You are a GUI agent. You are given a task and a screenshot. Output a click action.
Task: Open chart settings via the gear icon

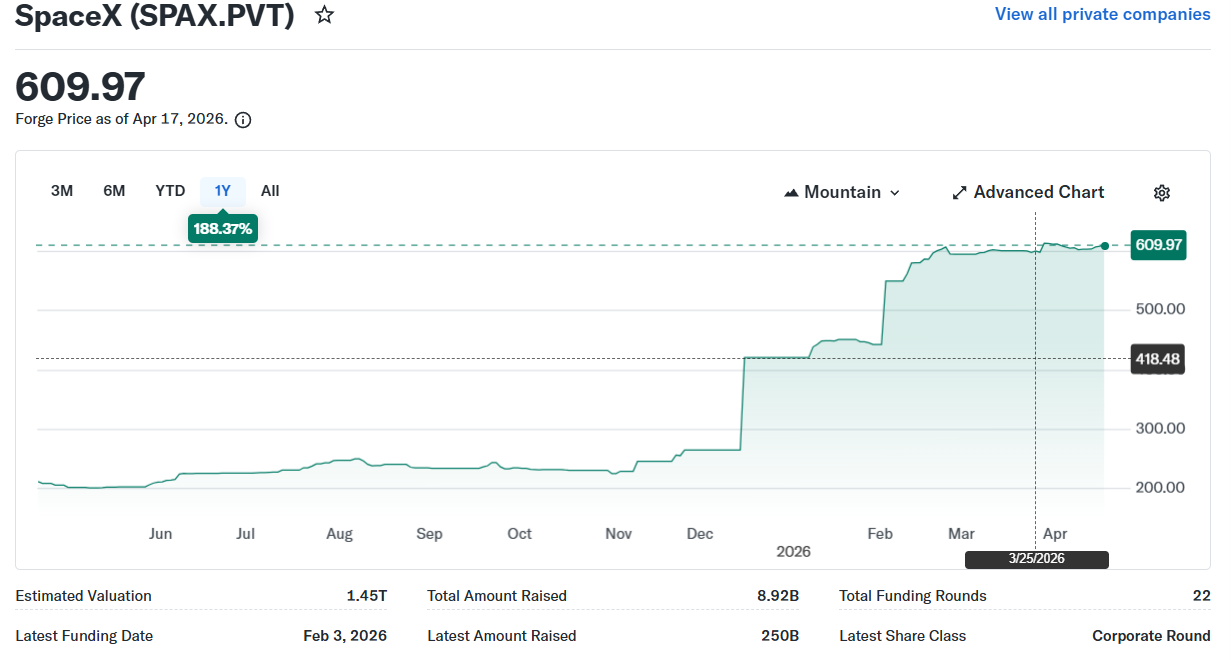1161,193
